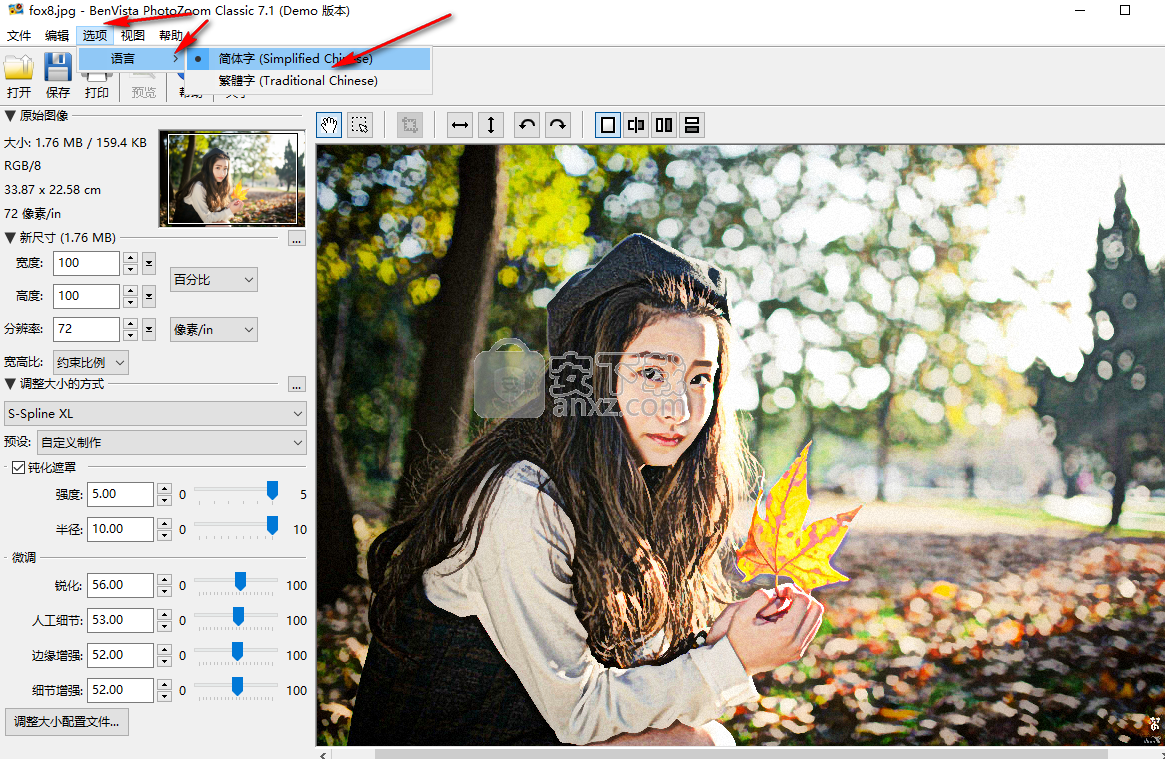Open the 视图 view menu
Image resolution: width=1165 pixels, height=759 pixels.
132,35
